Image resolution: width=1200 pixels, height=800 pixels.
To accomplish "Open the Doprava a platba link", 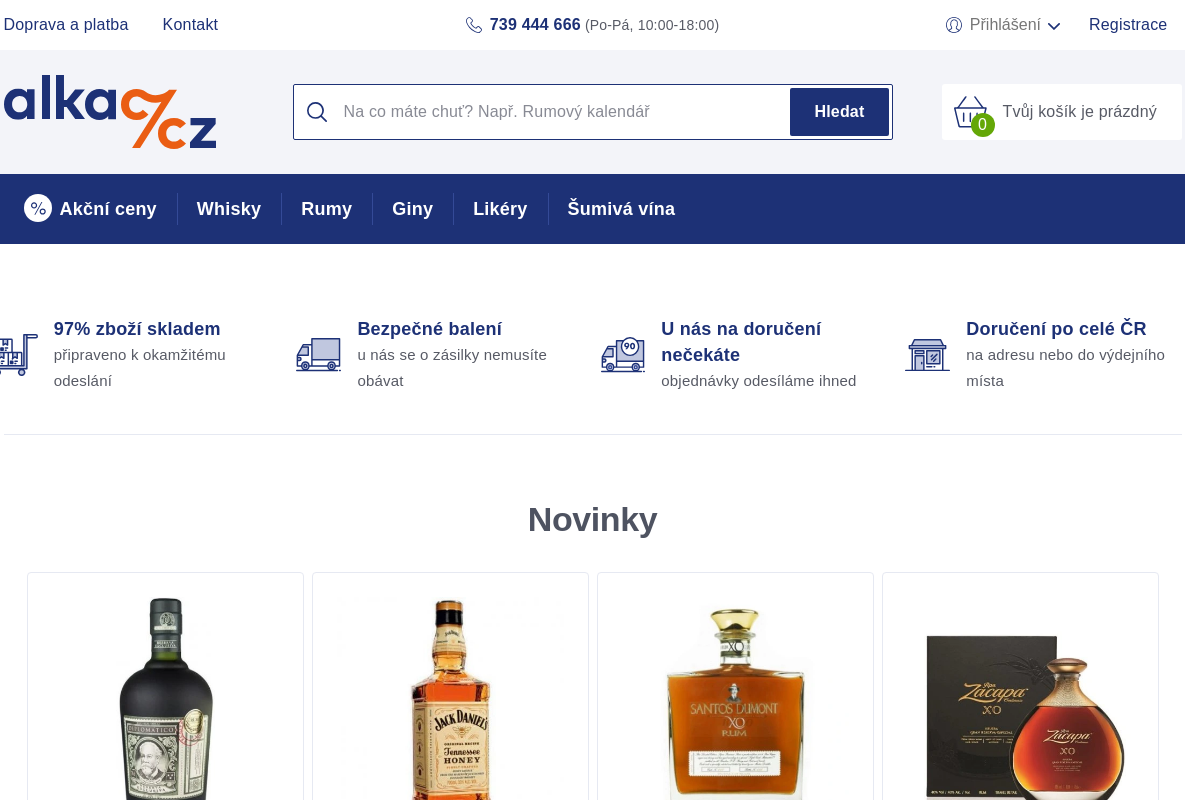I will pos(66,25).
